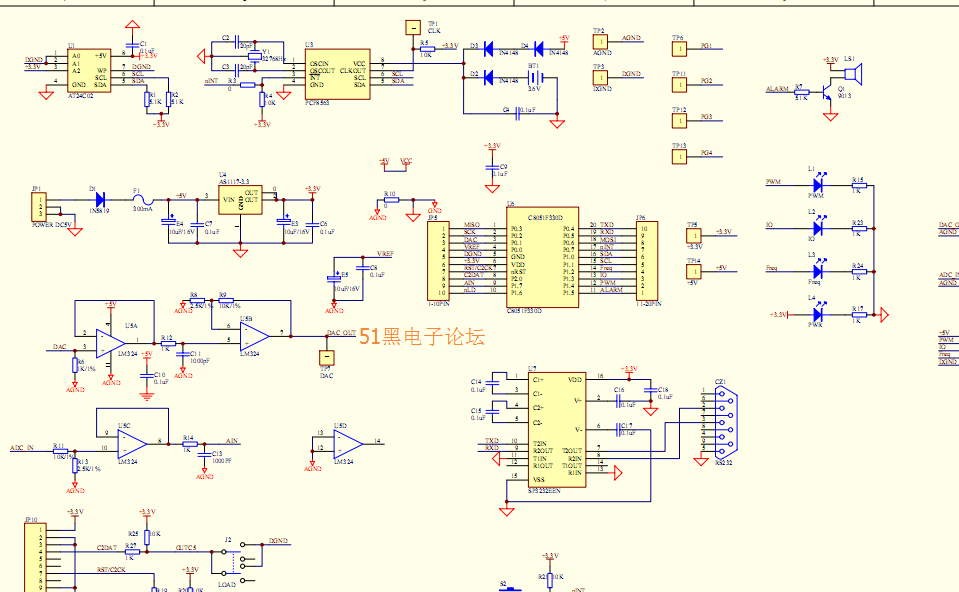
Task: Click the BT1 3.6V battery symbol
Action: click(535, 78)
